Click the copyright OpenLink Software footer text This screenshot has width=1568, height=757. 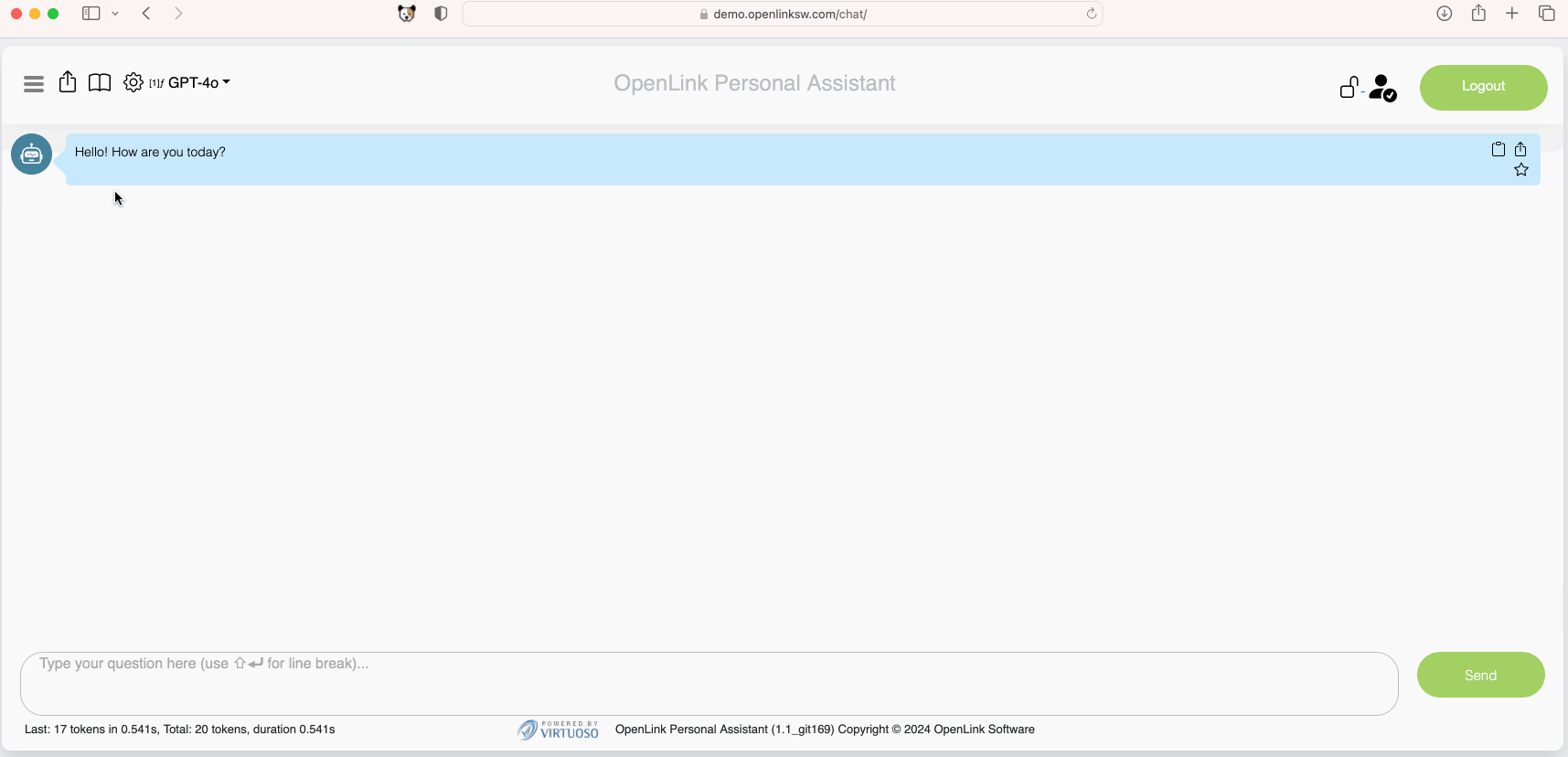click(x=825, y=730)
